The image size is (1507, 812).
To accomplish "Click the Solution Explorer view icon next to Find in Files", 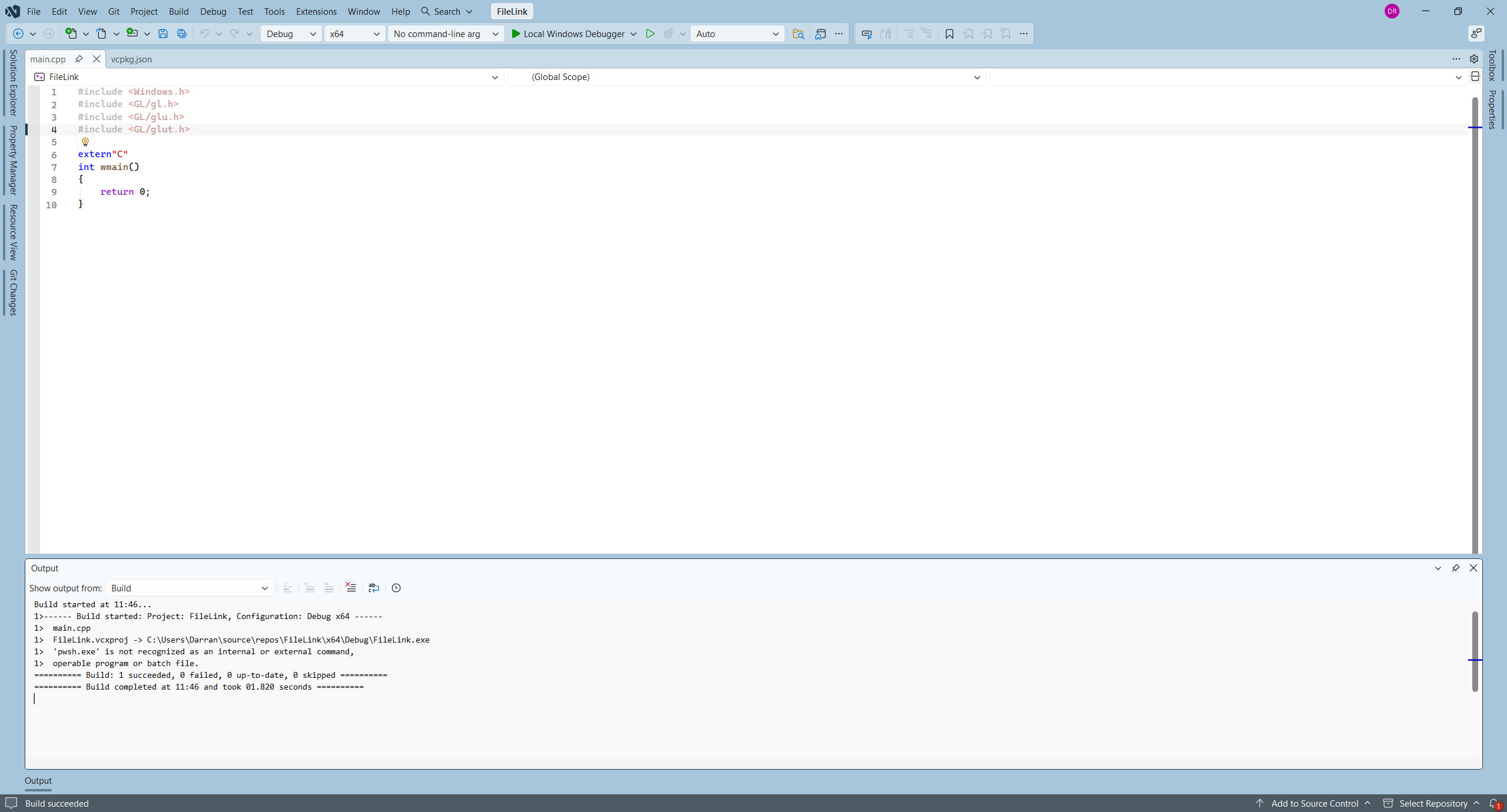I will [821, 34].
